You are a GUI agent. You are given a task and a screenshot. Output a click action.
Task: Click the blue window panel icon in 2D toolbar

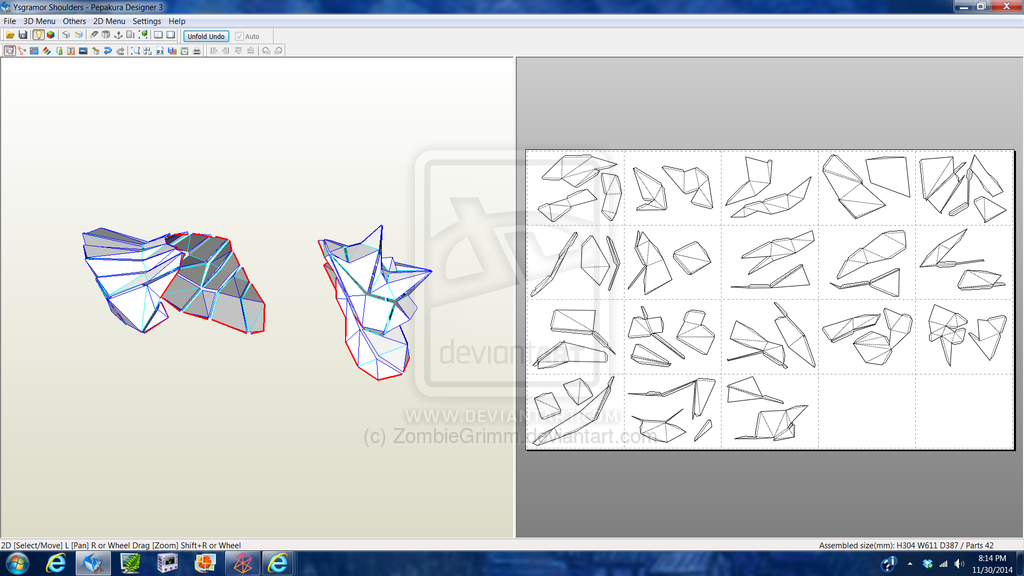point(34,50)
